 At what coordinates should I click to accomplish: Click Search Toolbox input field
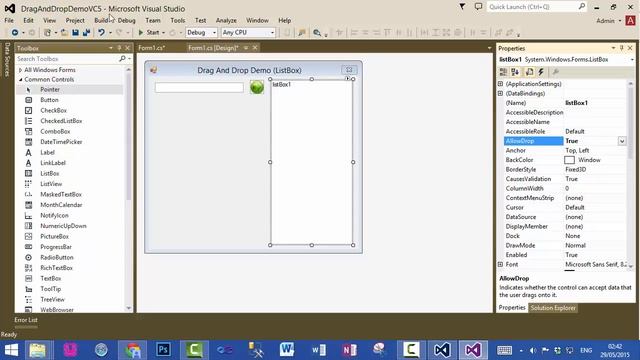click(x=67, y=59)
